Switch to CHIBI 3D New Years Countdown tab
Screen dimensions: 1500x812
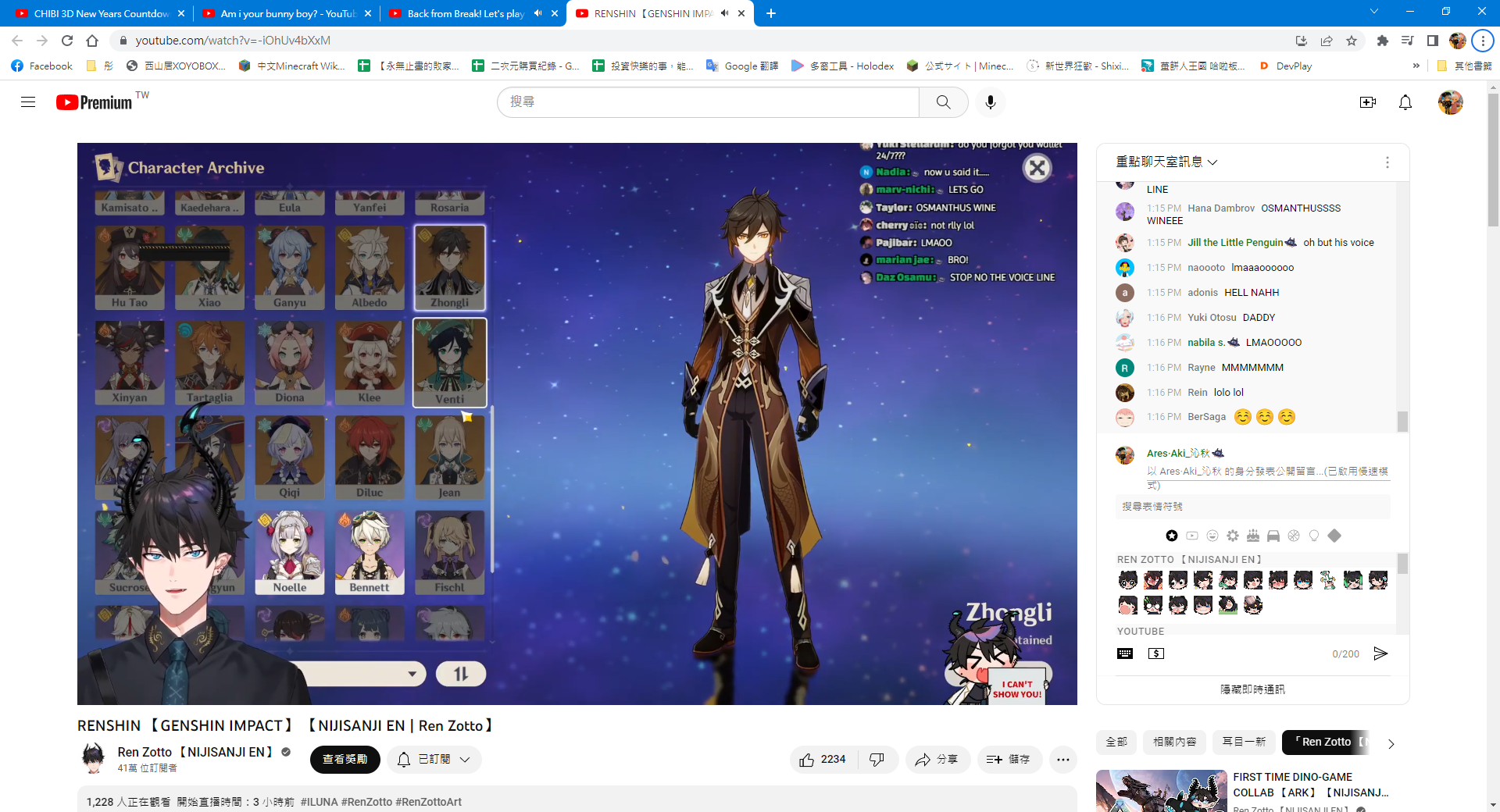click(x=101, y=13)
